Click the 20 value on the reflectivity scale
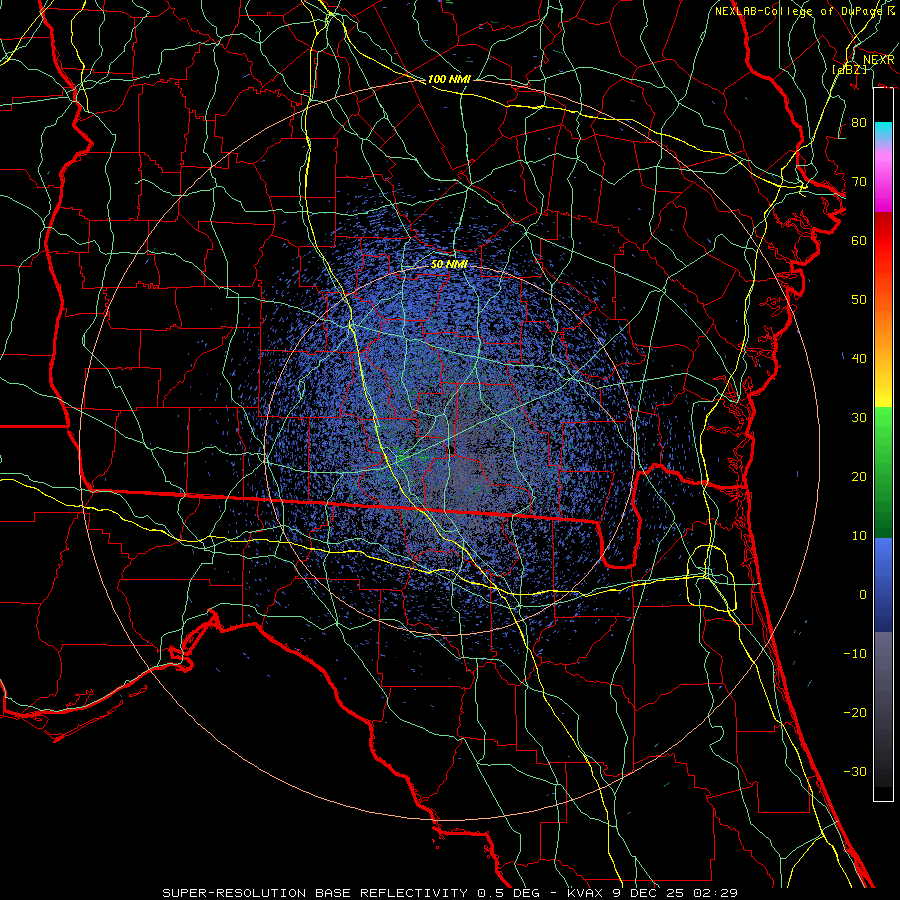 (859, 476)
